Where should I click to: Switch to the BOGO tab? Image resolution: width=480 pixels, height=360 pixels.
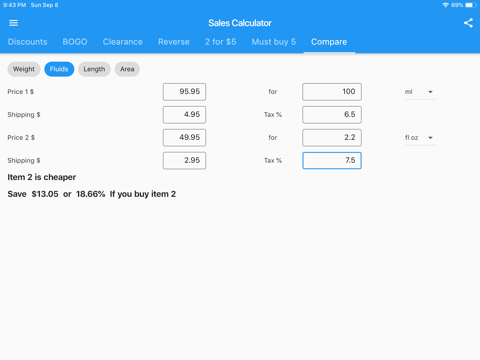tap(75, 42)
